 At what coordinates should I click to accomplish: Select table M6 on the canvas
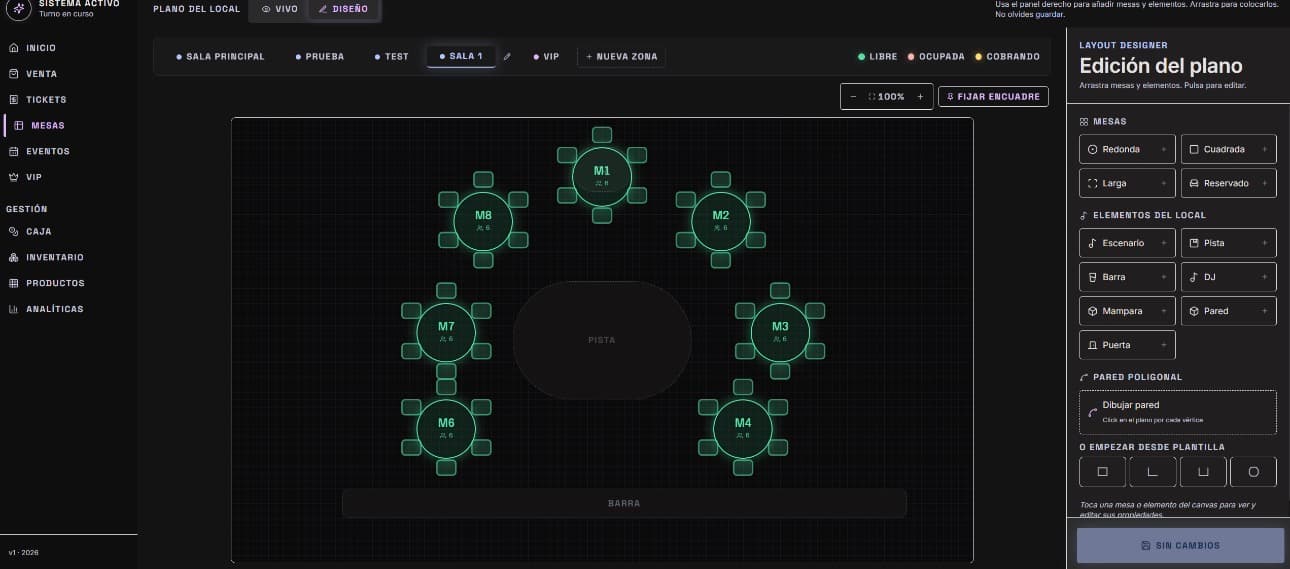[x=446, y=427]
